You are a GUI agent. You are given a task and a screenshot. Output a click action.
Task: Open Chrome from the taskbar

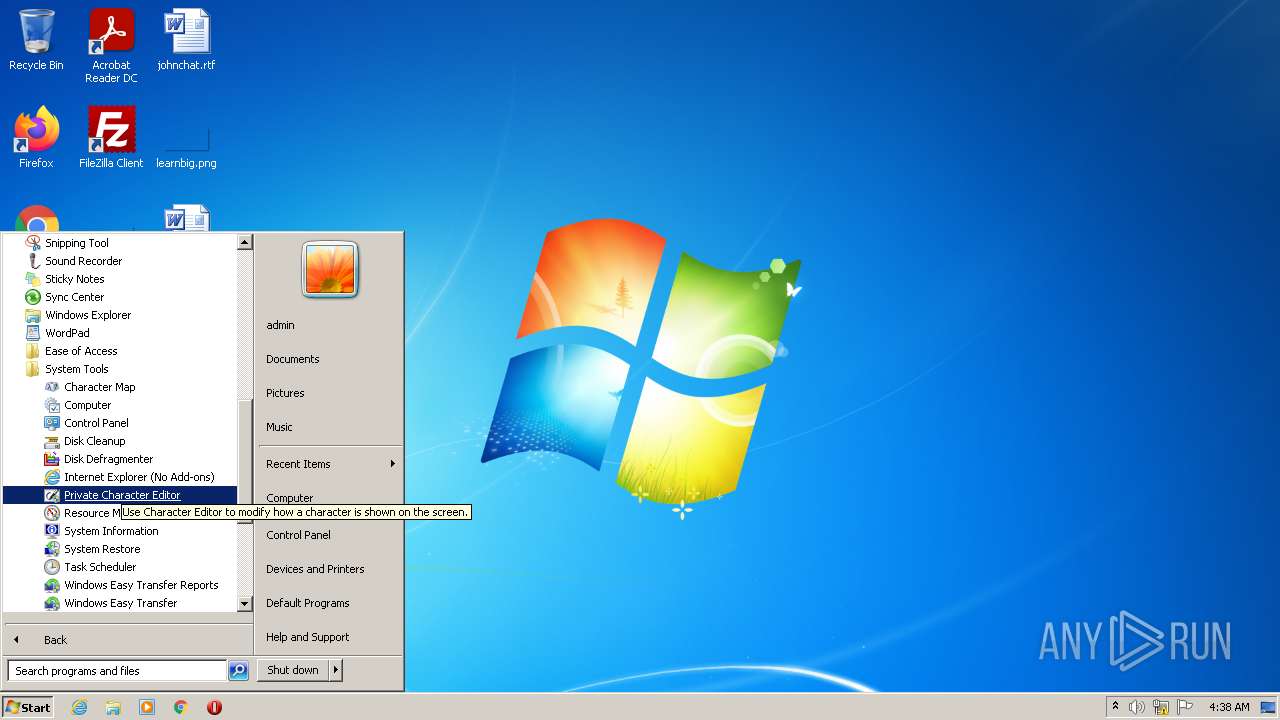181,707
